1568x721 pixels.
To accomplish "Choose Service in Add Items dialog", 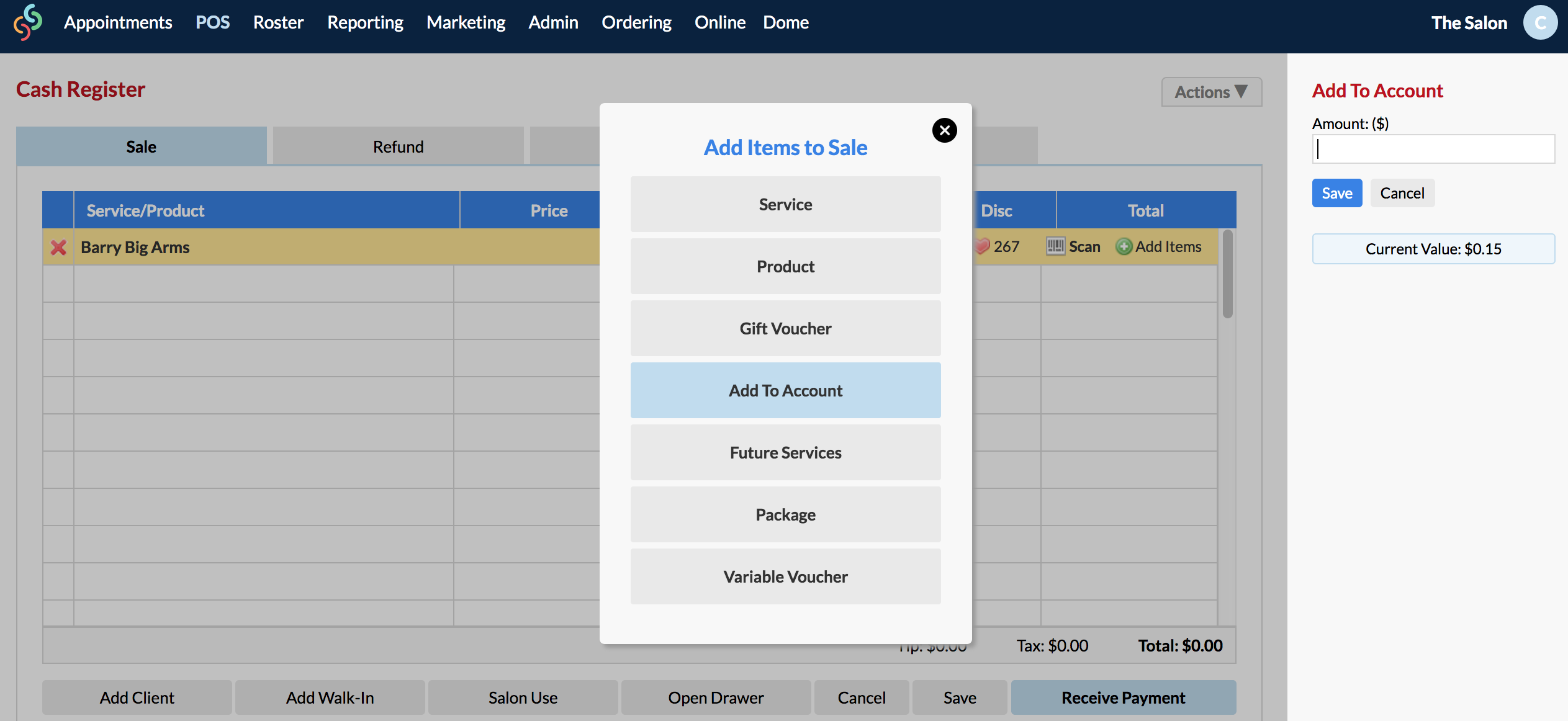I will 785,204.
